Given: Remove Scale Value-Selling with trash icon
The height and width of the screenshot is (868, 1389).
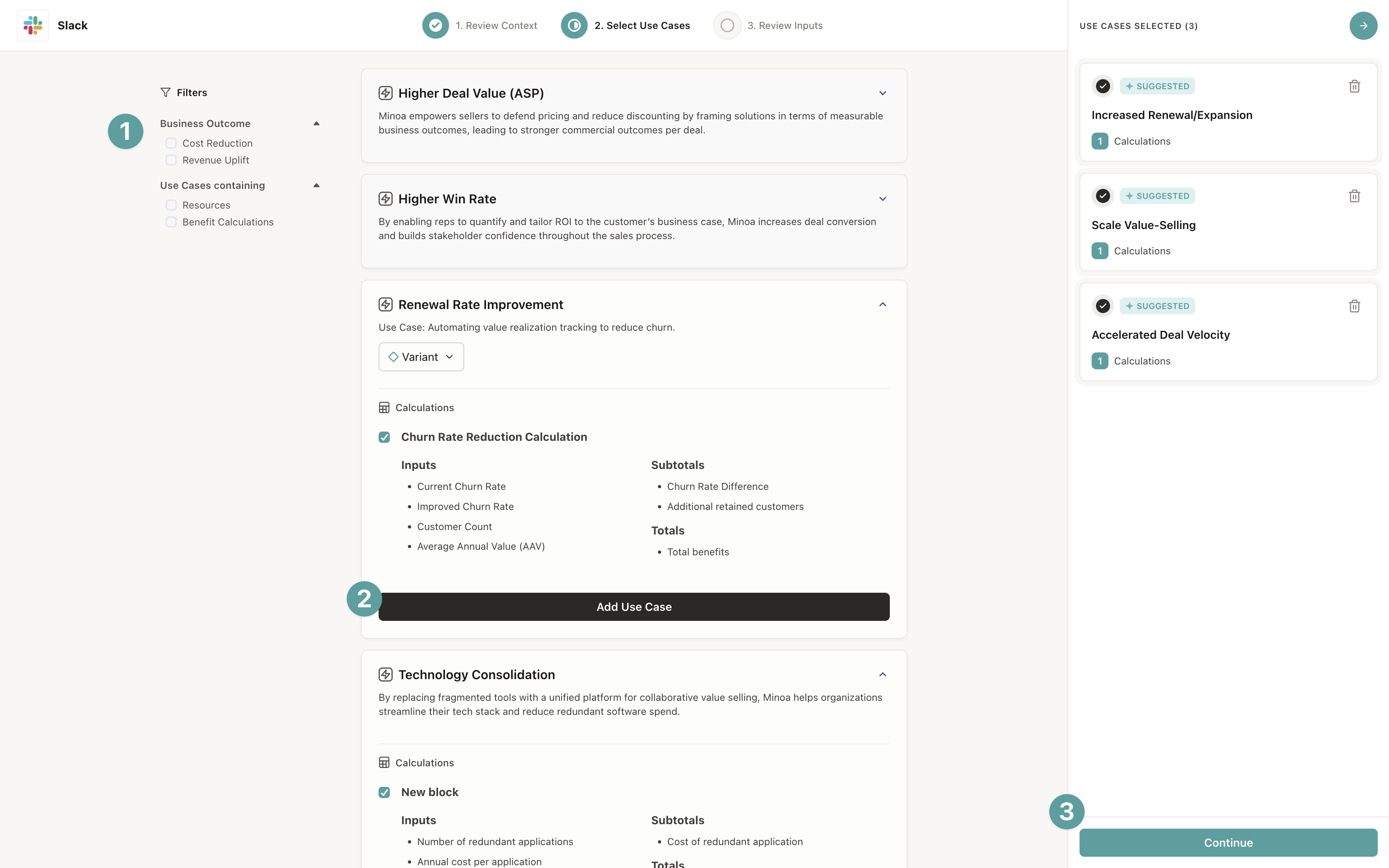Looking at the screenshot, I should click(x=1354, y=196).
